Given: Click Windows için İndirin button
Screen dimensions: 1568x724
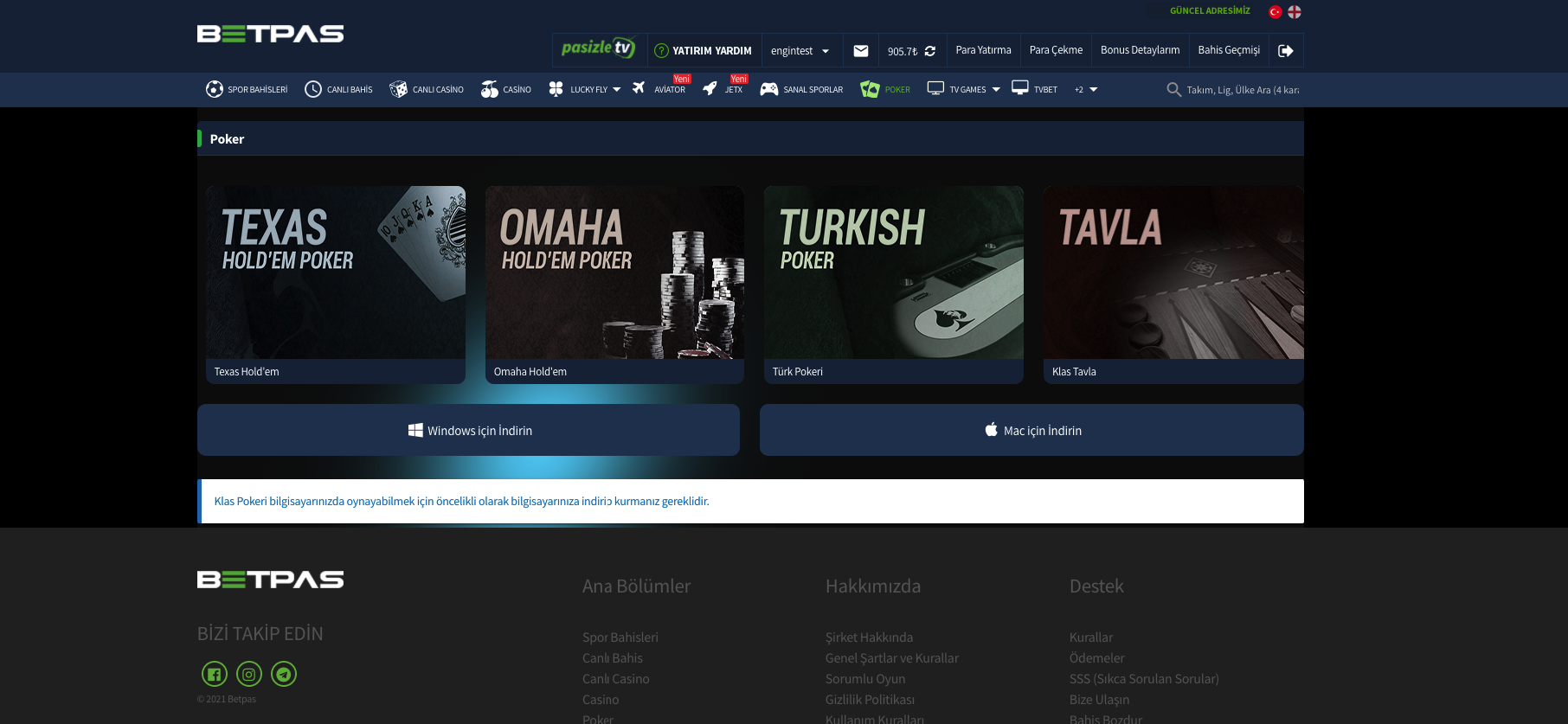Looking at the screenshot, I should (468, 430).
